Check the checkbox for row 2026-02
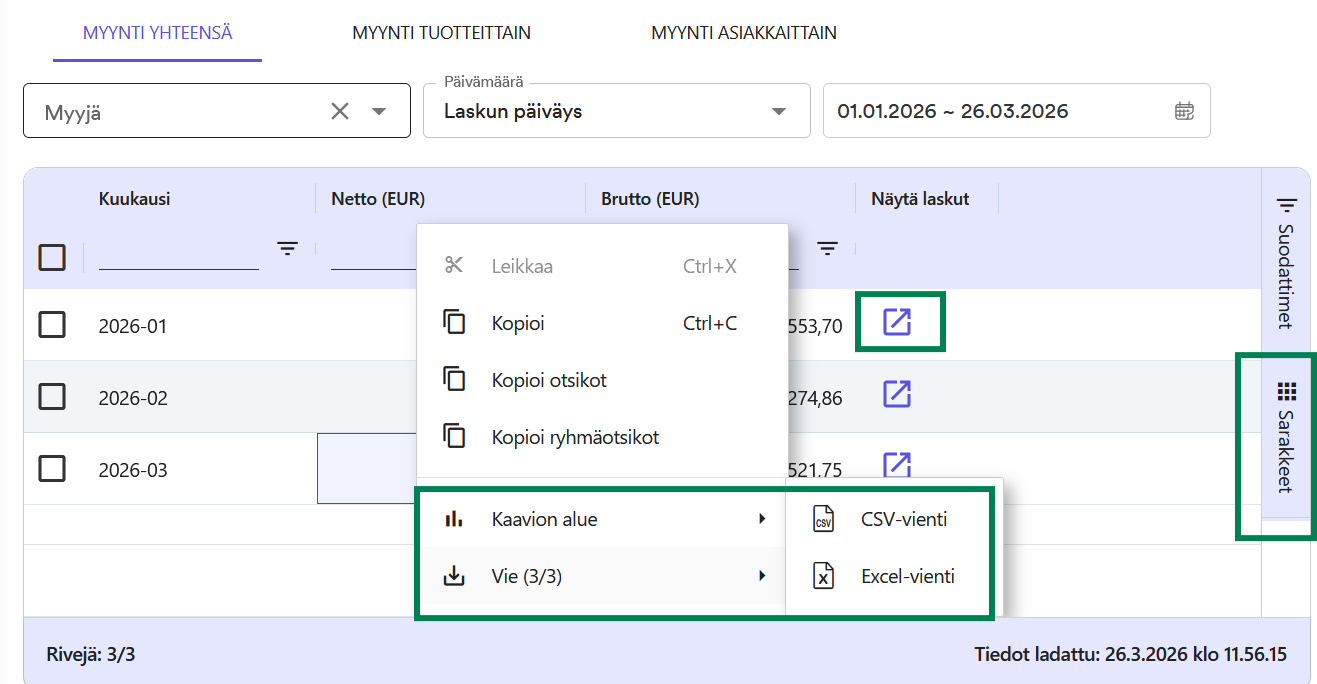1317x684 pixels. pos(52,397)
